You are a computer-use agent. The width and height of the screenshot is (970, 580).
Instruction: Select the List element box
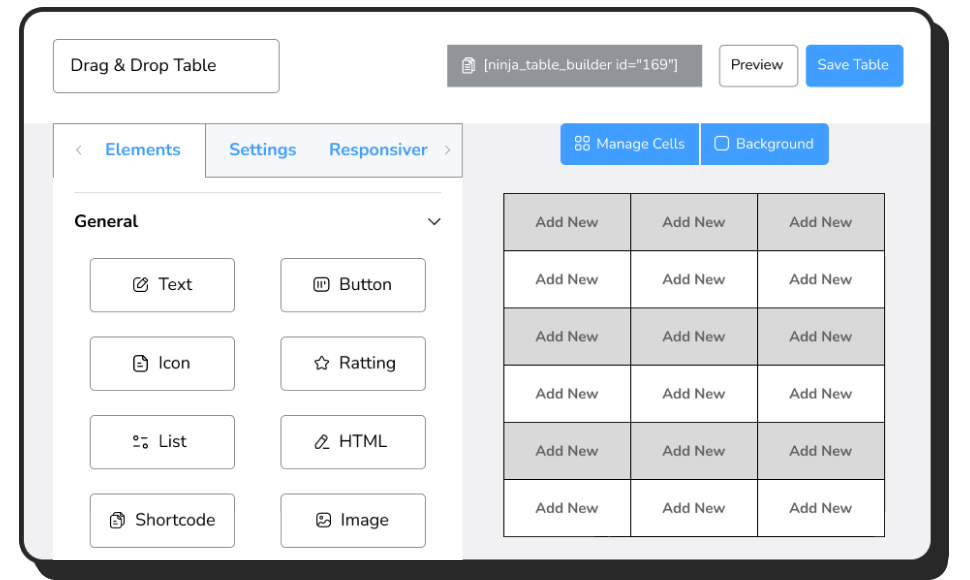coord(162,442)
